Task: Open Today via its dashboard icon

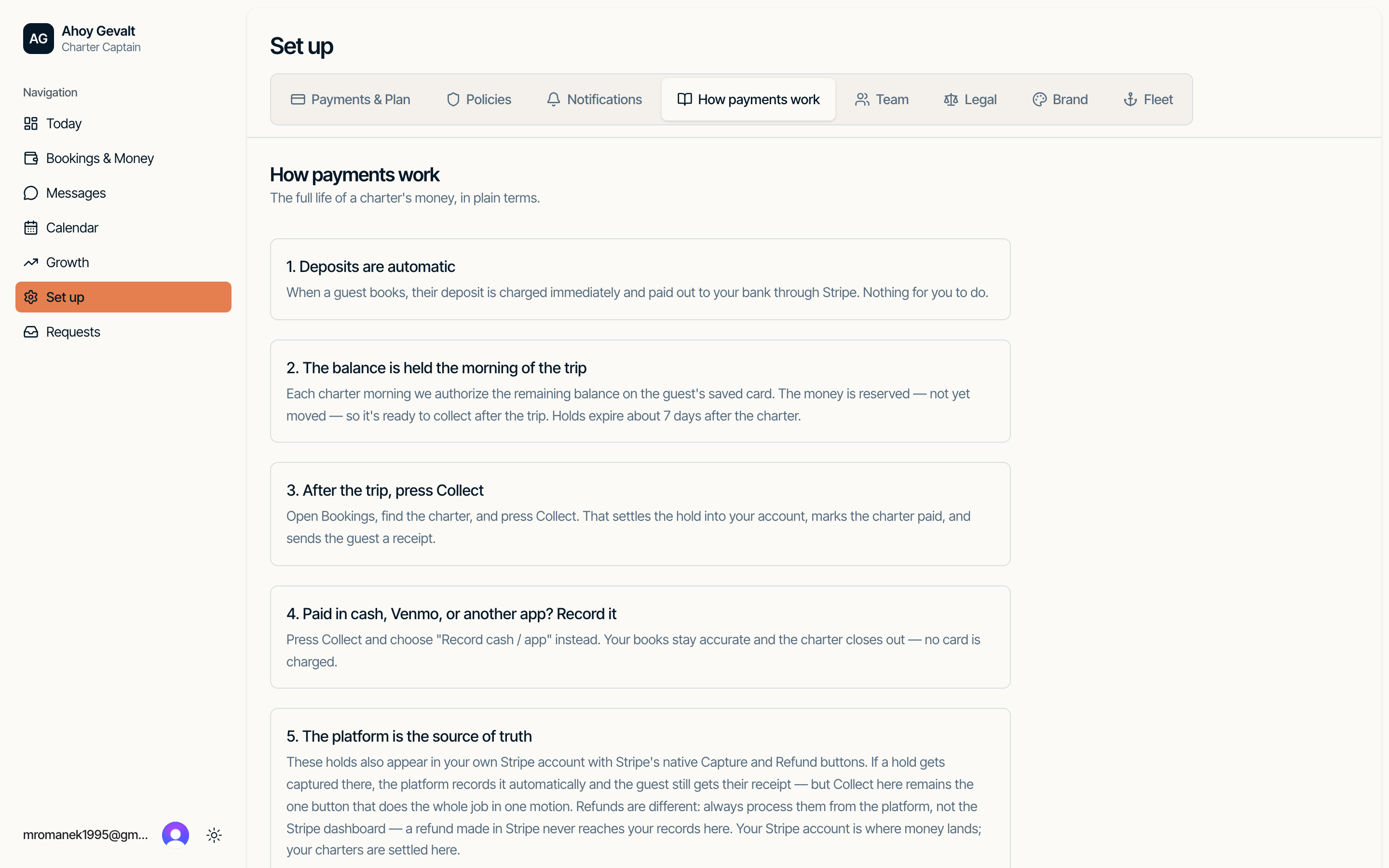Action: pyautogui.click(x=31, y=123)
